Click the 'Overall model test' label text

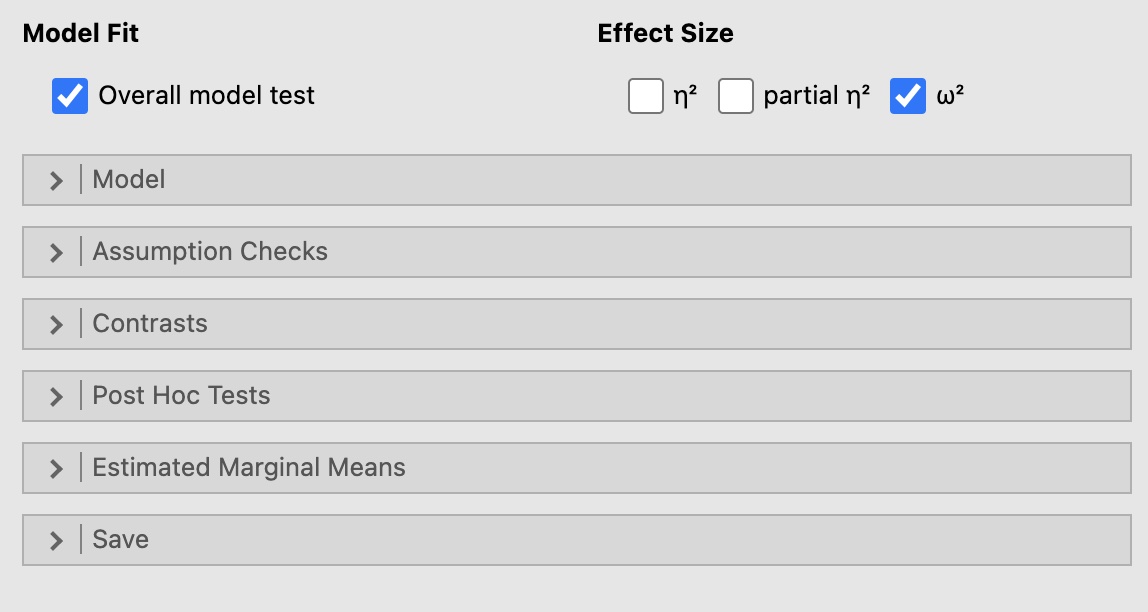206,96
